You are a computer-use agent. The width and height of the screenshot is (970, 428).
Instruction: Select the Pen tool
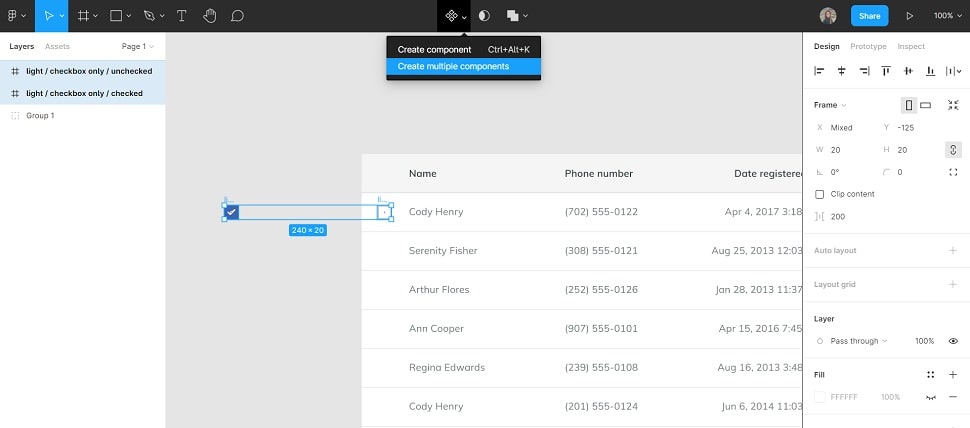click(x=148, y=16)
